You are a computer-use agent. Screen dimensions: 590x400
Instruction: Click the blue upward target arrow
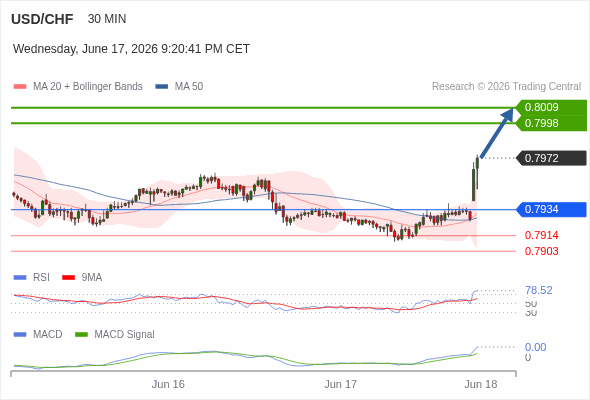click(x=497, y=133)
